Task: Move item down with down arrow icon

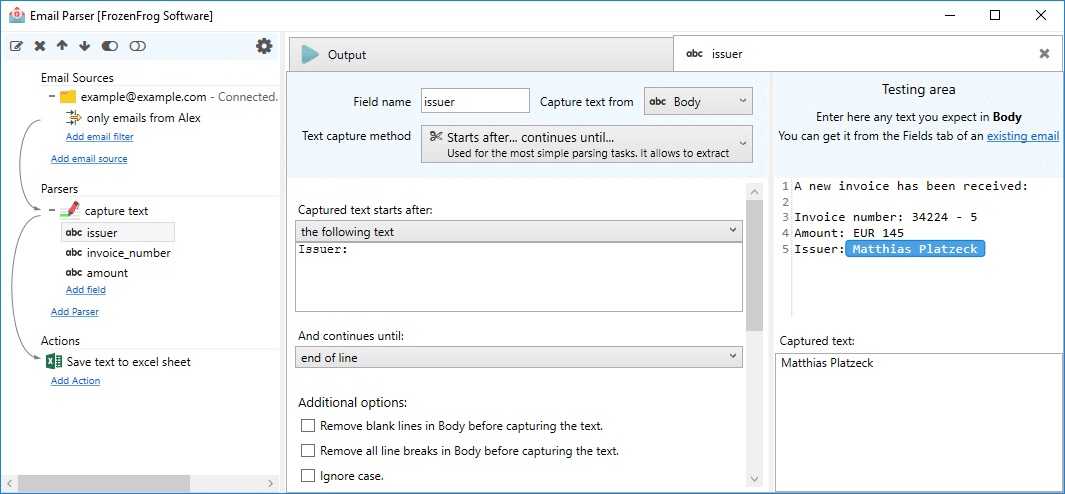Action: pos(84,46)
